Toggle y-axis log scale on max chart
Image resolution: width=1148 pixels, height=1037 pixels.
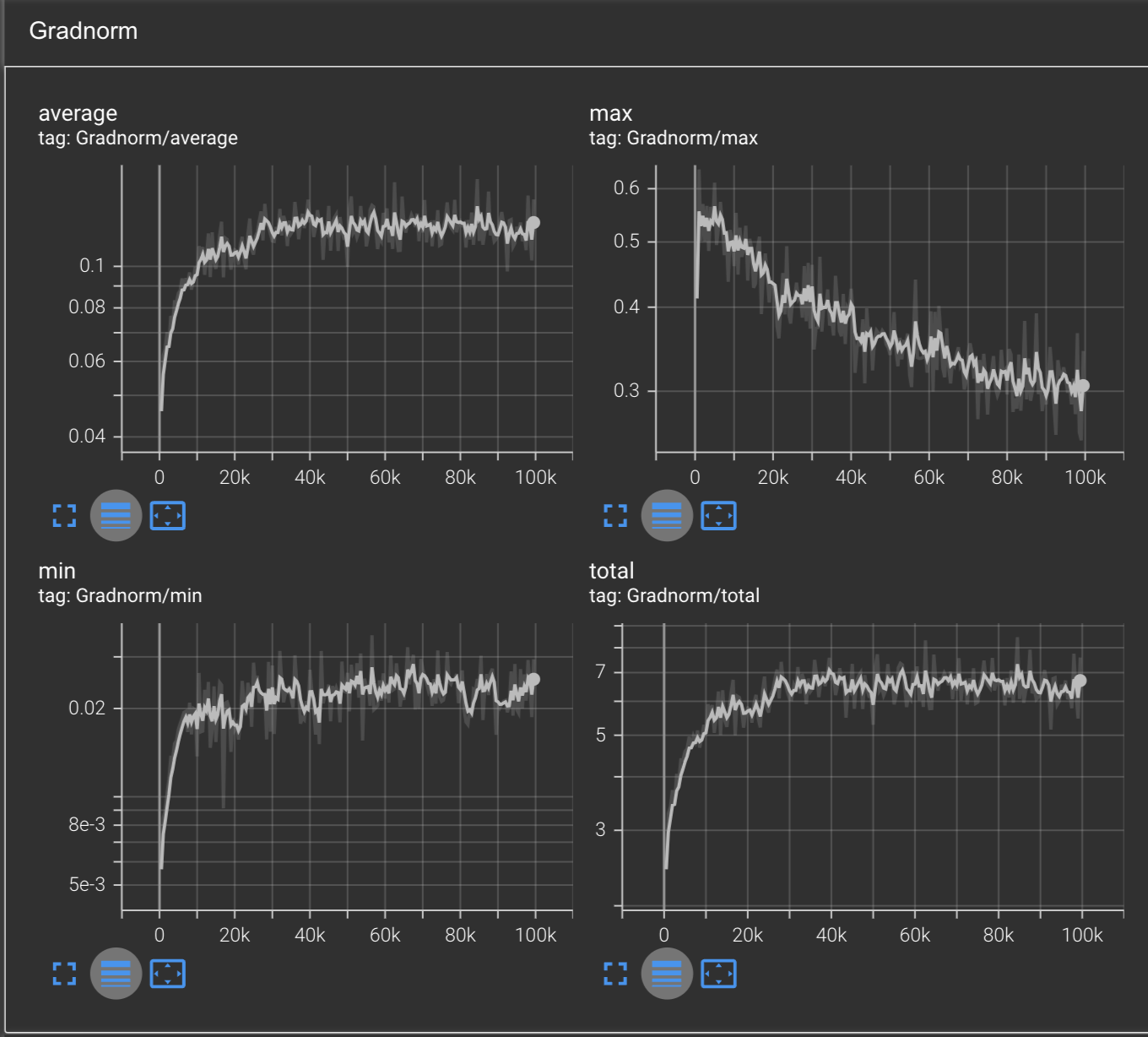point(667,516)
